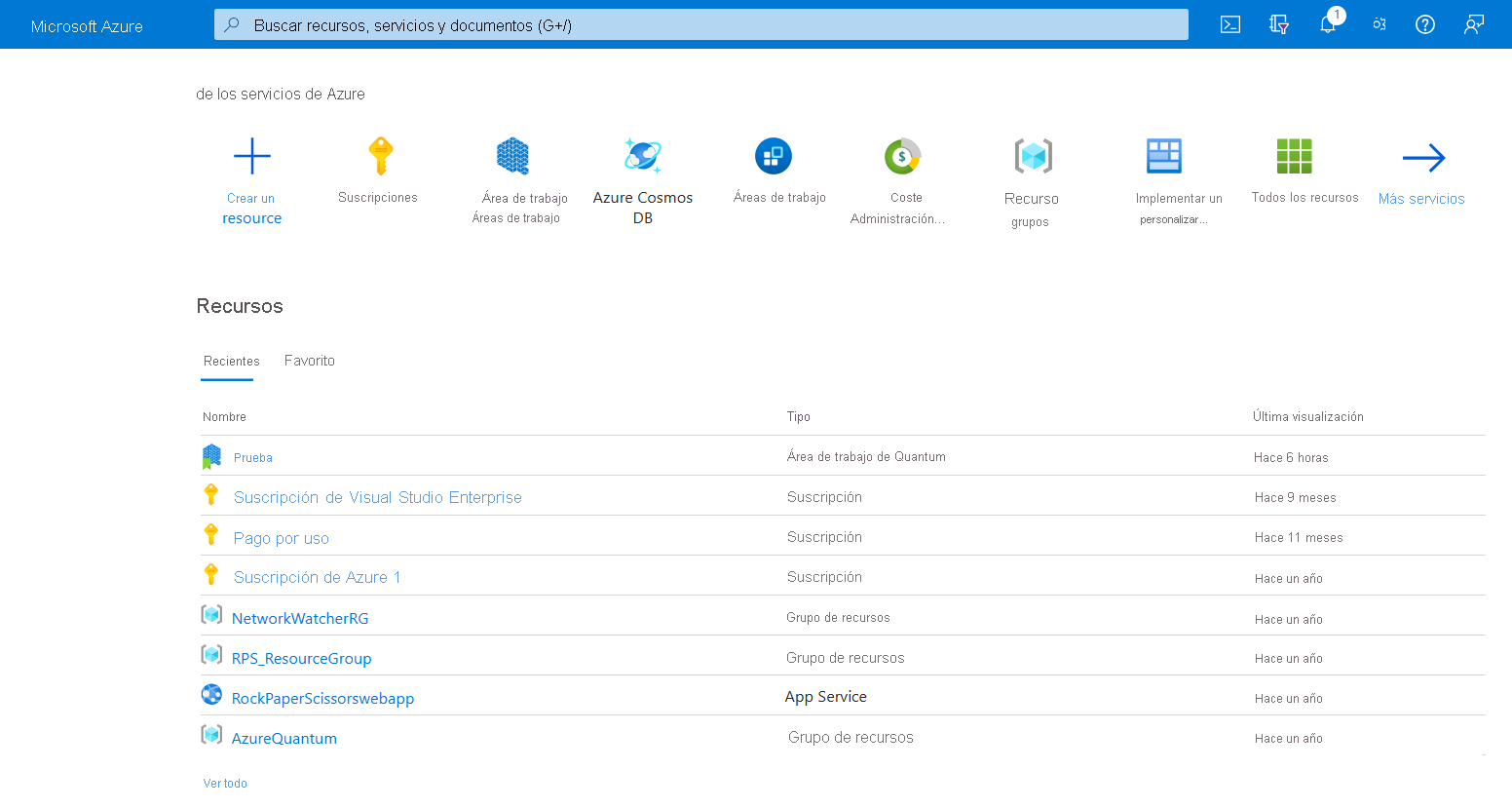Open Suscripciones key icon
This screenshot has height=809, width=1512.
[x=381, y=156]
